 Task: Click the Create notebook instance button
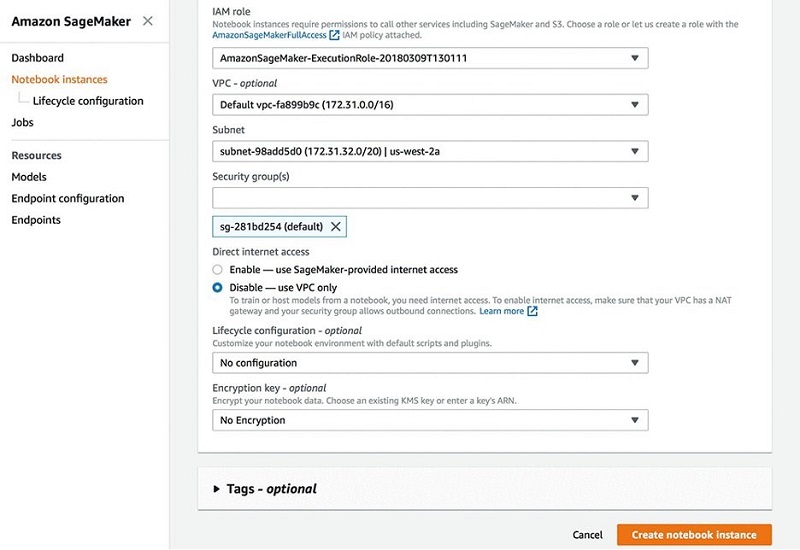pos(694,535)
